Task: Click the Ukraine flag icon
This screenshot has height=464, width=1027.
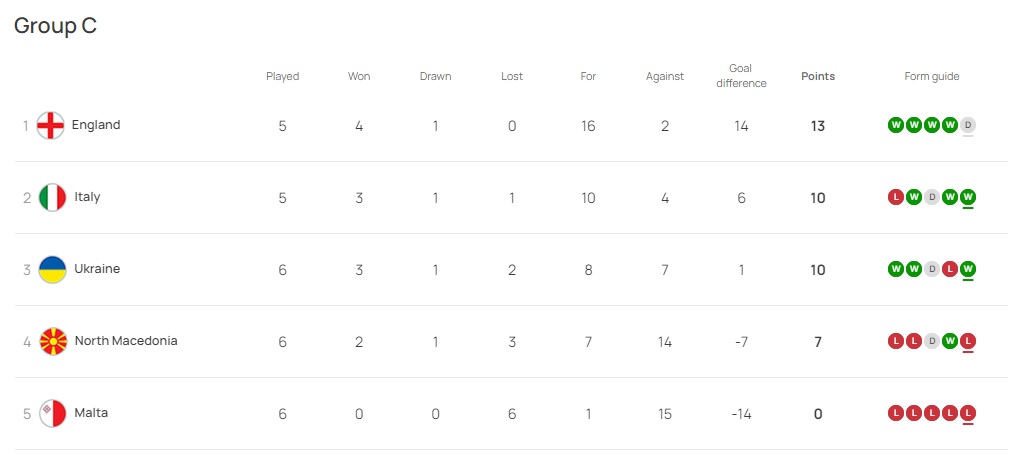Action: click(x=52, y=269)
